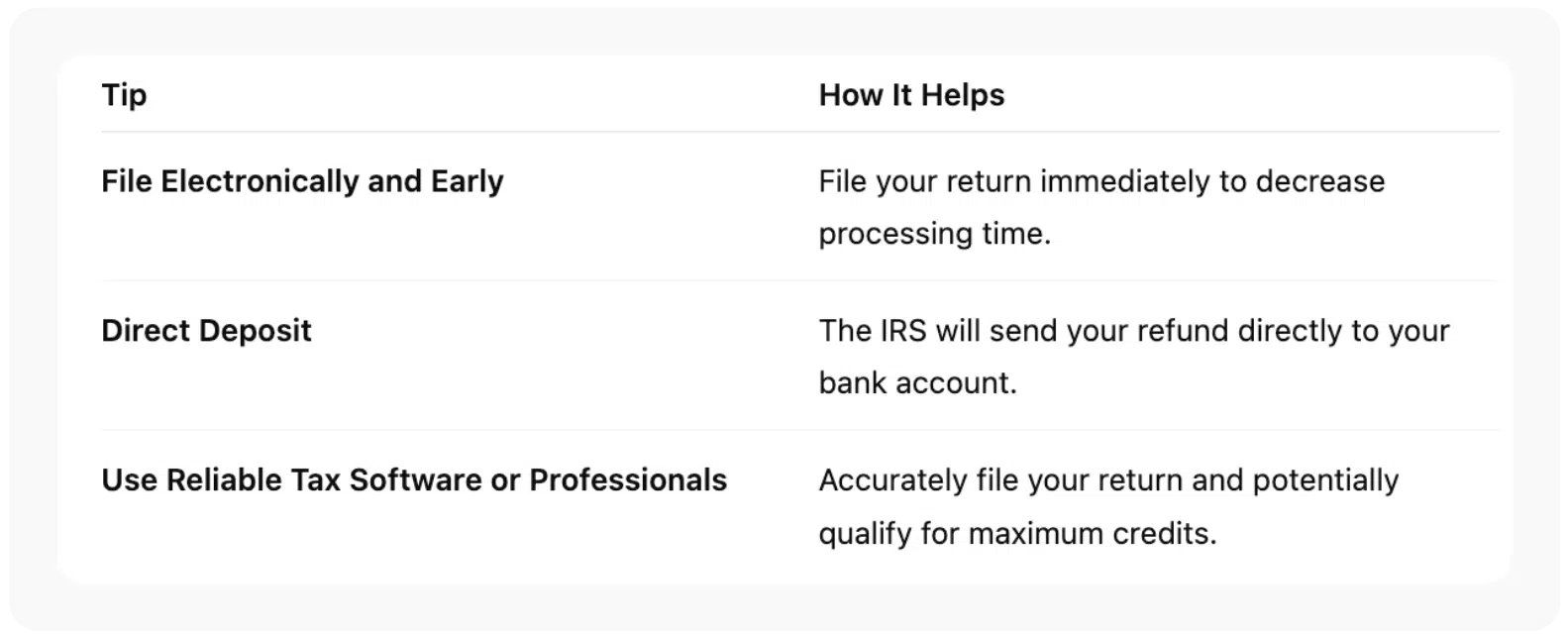Click the "bank account." text line

(x=917, y=383)
